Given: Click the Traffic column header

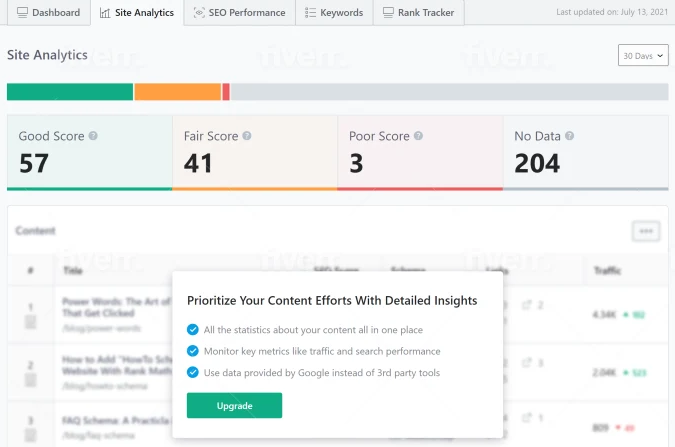Looking at the screenshot, I should [607, 270].
